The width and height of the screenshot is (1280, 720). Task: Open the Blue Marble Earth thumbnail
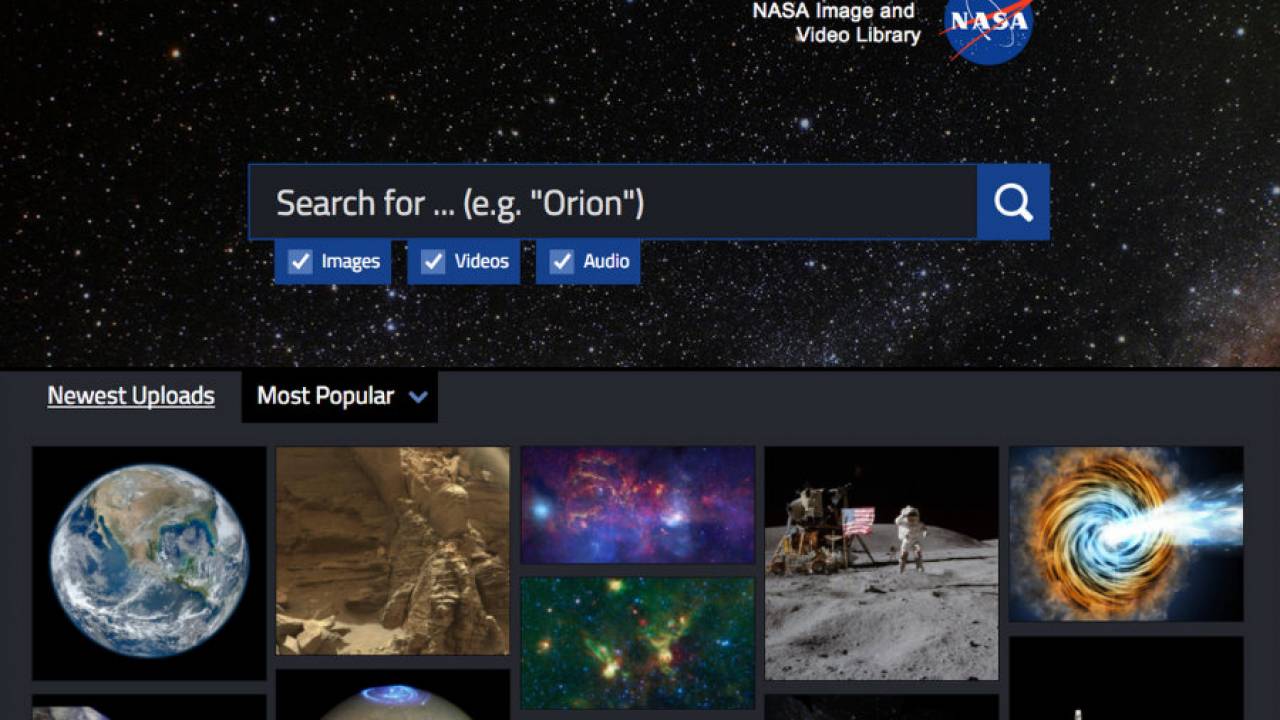click(149, 564)
